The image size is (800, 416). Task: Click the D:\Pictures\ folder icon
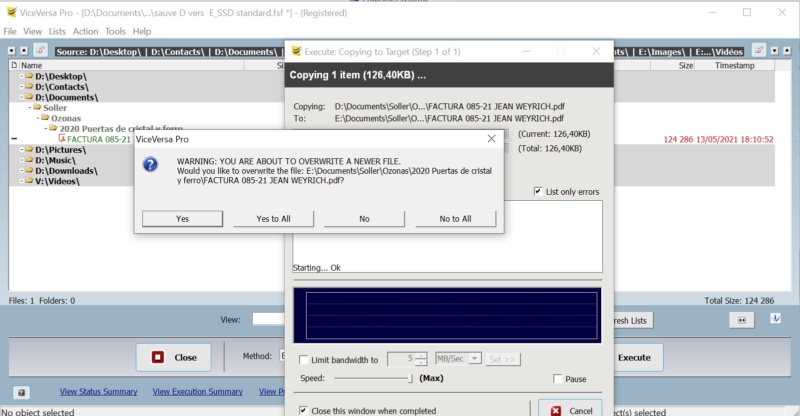[x=30, y=150]
